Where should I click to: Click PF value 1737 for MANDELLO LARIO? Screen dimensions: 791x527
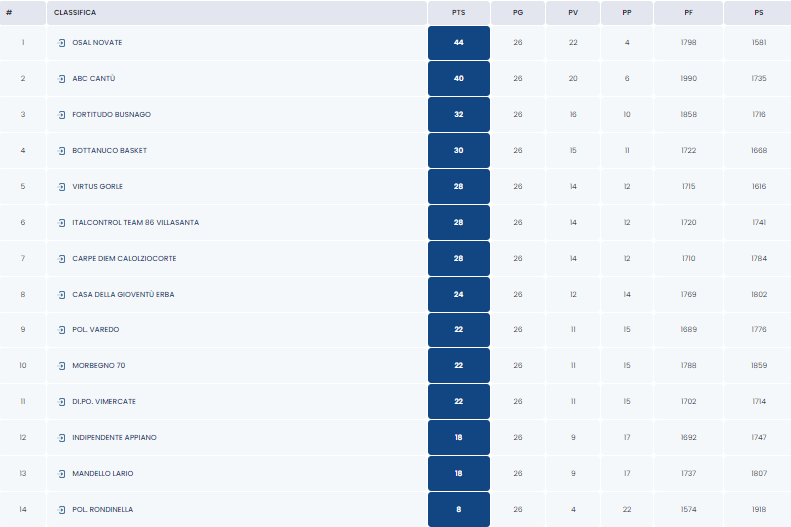pos(689,473)
